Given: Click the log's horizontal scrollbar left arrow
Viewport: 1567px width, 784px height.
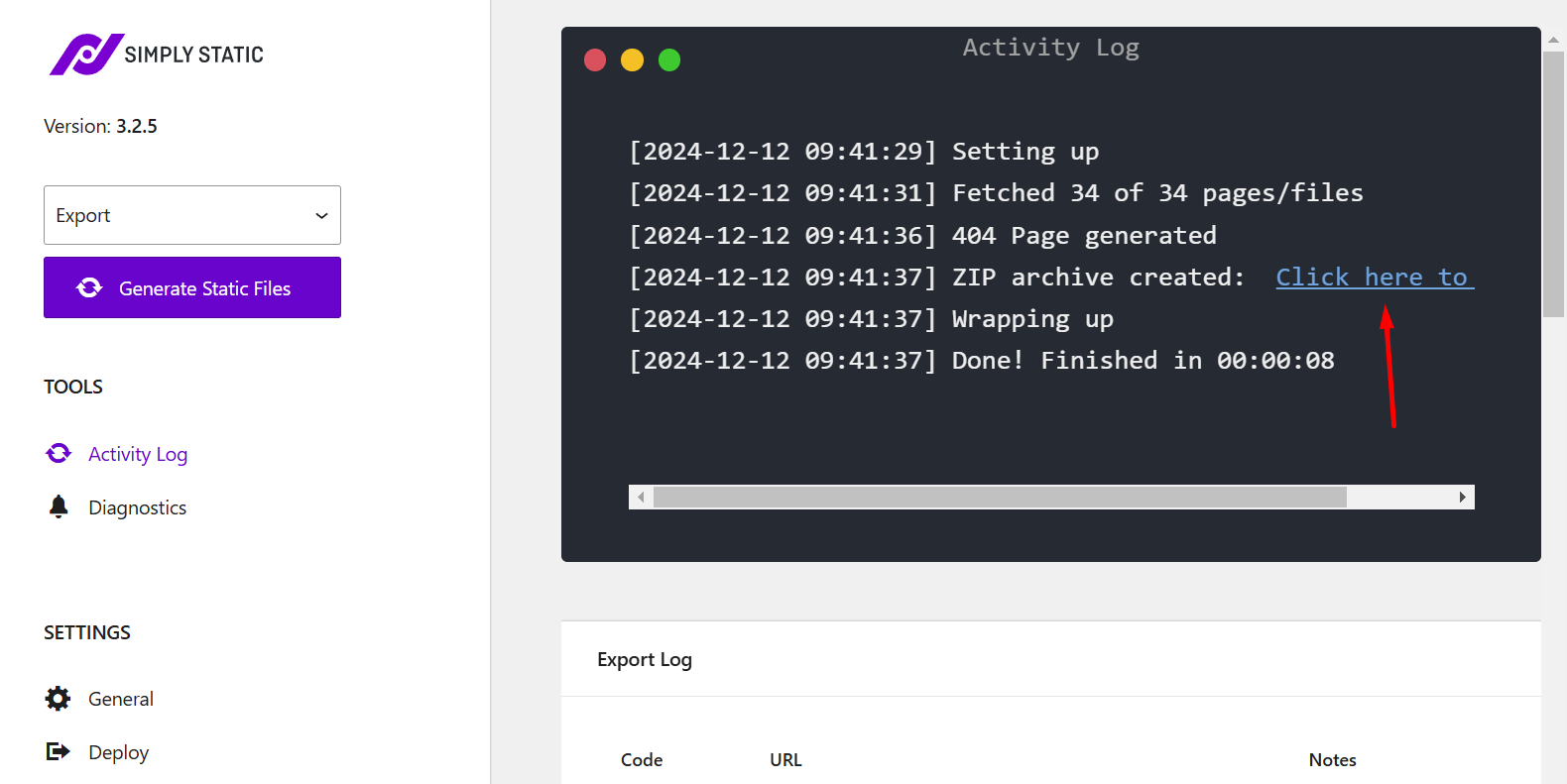Looking at the screenshot, I should click(x=641, y=497).
